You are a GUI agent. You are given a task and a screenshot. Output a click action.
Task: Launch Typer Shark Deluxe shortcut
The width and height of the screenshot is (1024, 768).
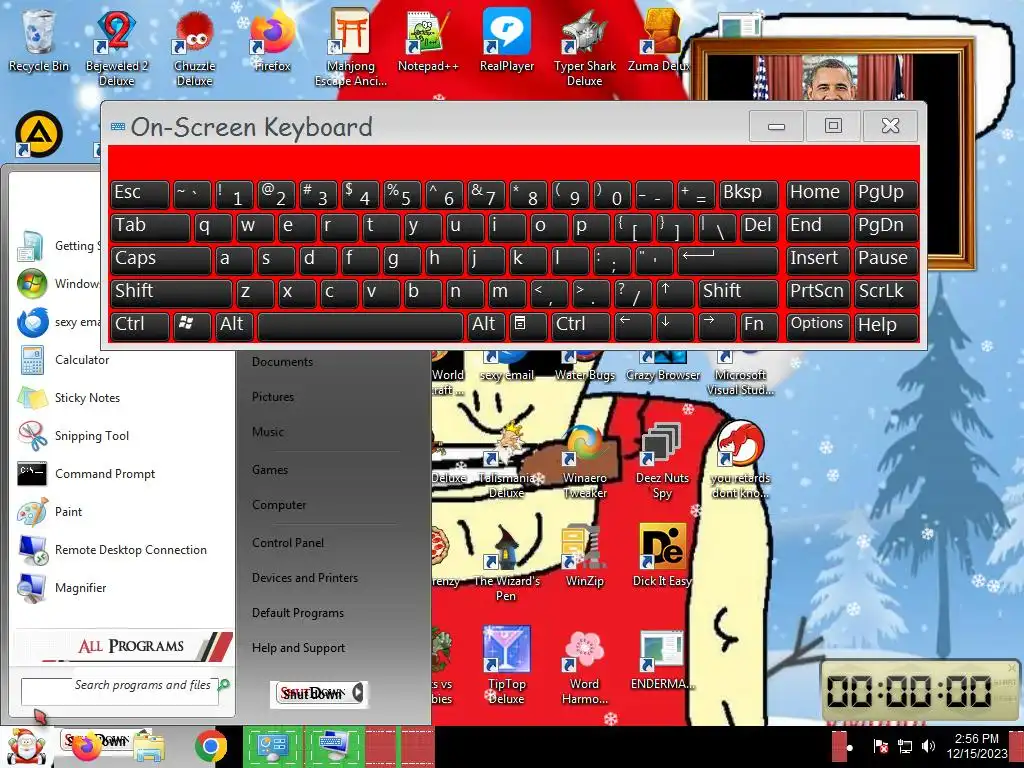point(584,47)
